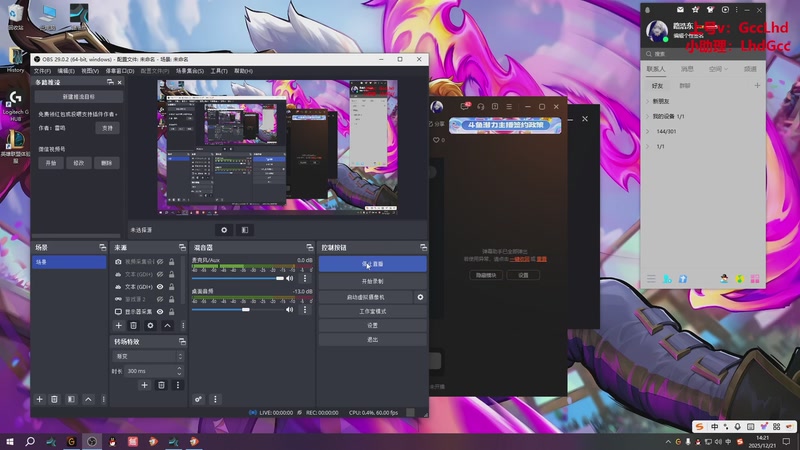Open source properties gear in the Sources toolbar

(150, 325)
